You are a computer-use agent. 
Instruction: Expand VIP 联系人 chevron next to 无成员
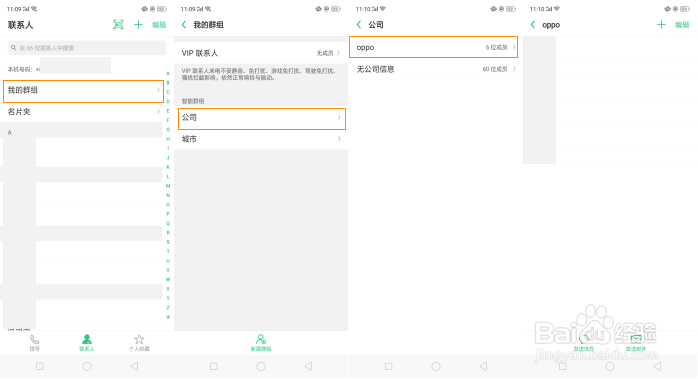tap(338, 53)
